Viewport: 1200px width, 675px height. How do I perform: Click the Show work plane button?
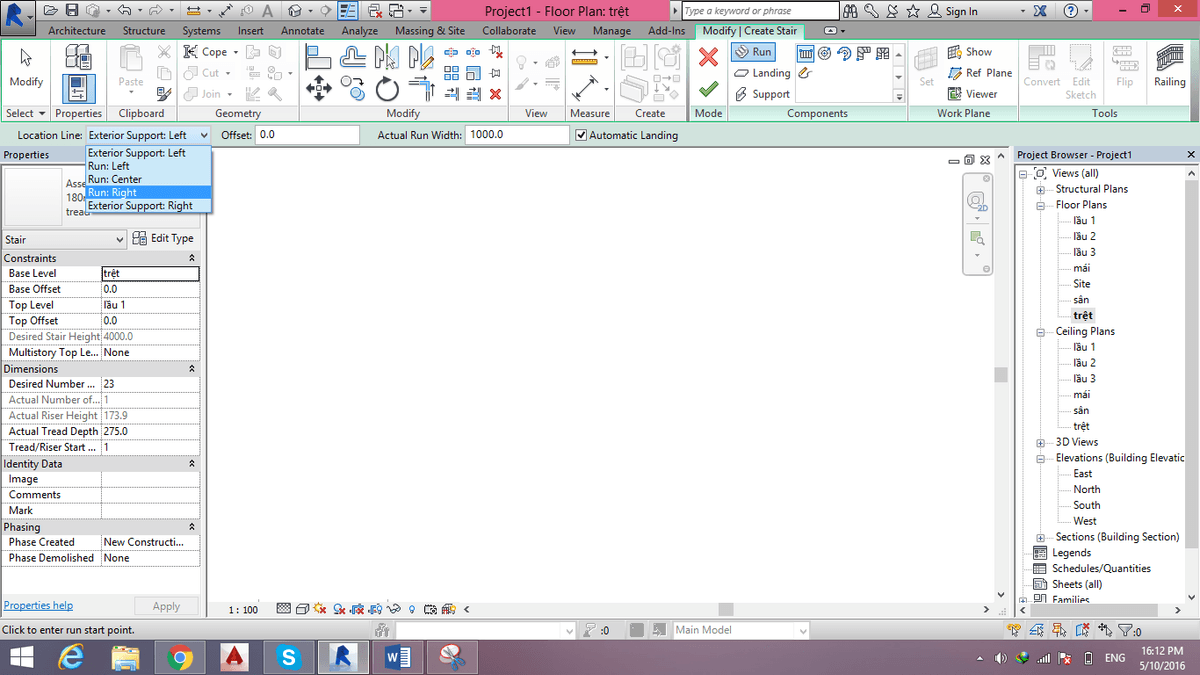tap(970, 52)
